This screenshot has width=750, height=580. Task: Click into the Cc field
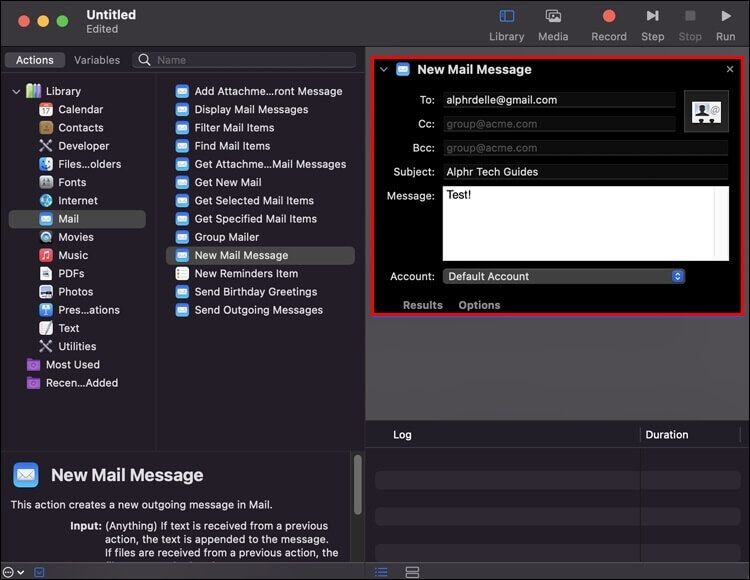tap(559, 124)
